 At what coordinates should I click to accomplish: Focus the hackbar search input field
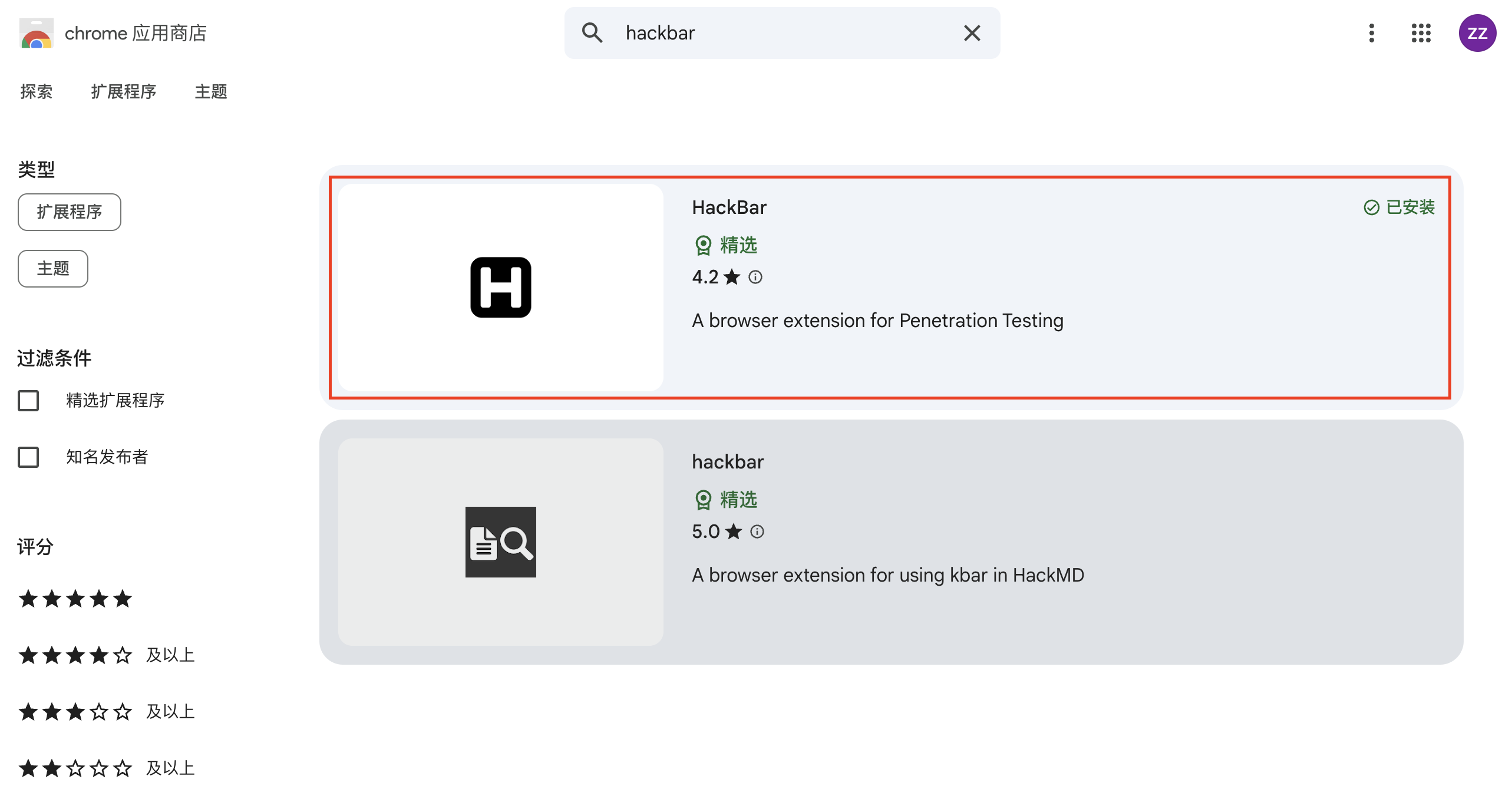783,33
